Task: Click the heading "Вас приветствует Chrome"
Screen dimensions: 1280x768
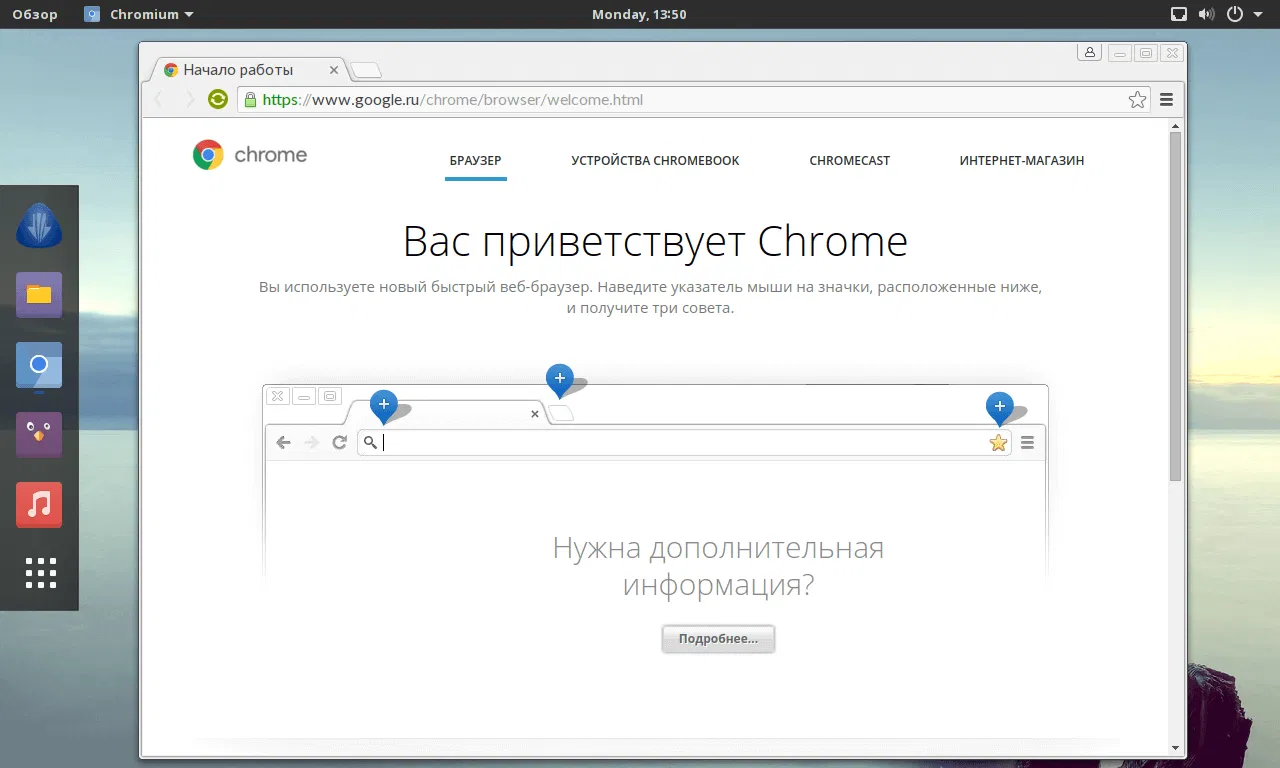Action: tap(655, 242)
